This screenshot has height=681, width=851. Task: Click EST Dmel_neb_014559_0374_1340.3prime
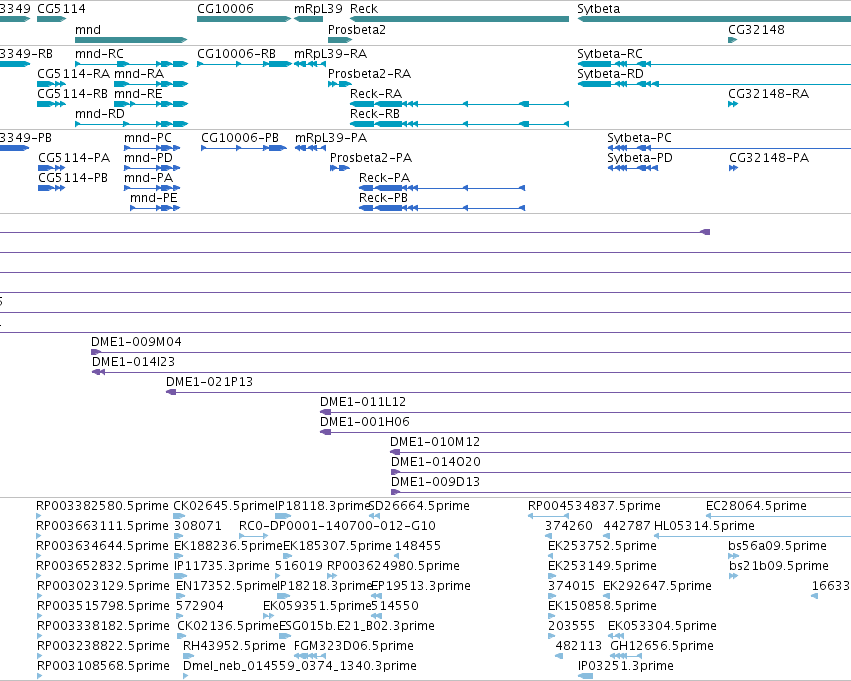tap(300, 666)
